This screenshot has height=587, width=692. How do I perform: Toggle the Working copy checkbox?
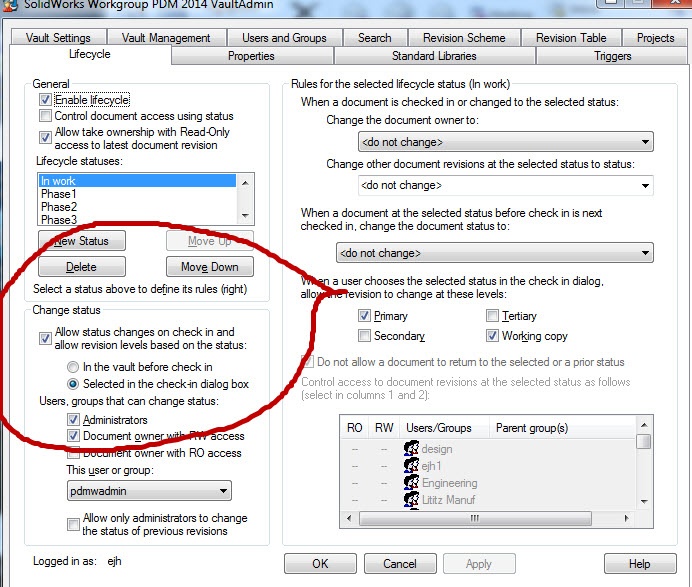492,335
